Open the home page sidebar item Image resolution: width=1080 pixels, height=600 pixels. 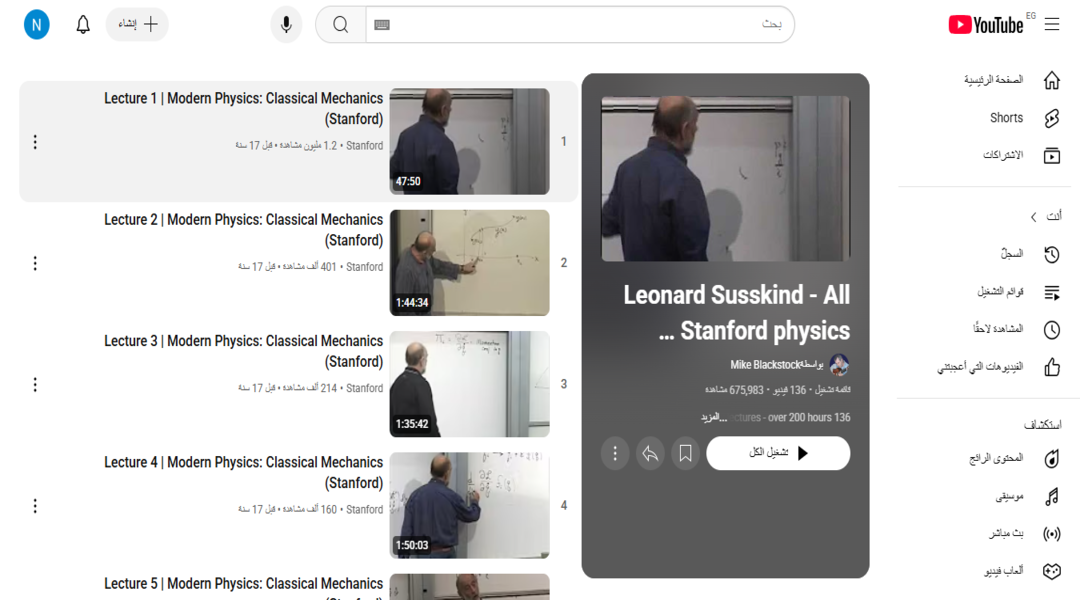(x=993, y=80)
